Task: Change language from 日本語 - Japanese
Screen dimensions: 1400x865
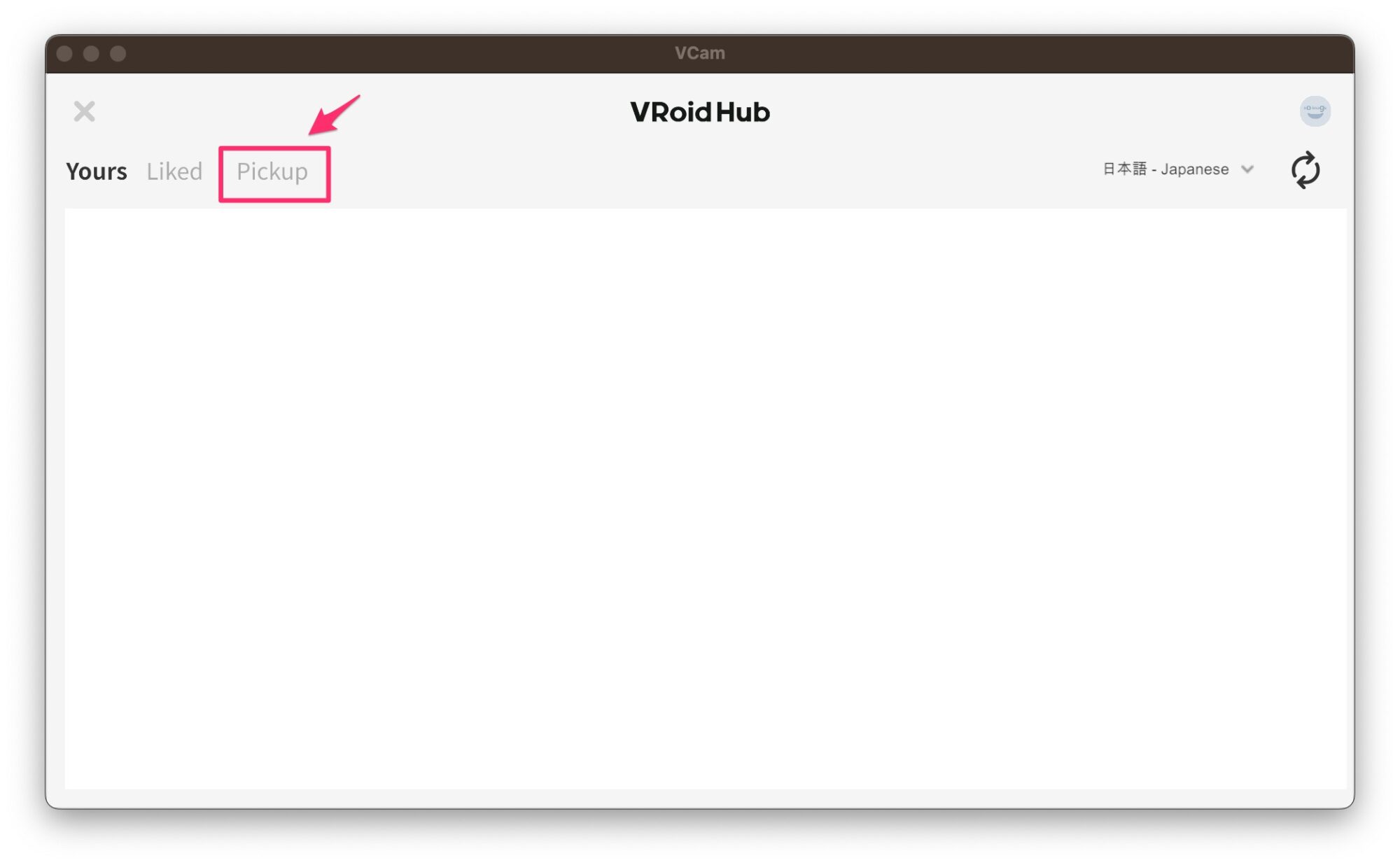Action: (x=1177, y=169)
